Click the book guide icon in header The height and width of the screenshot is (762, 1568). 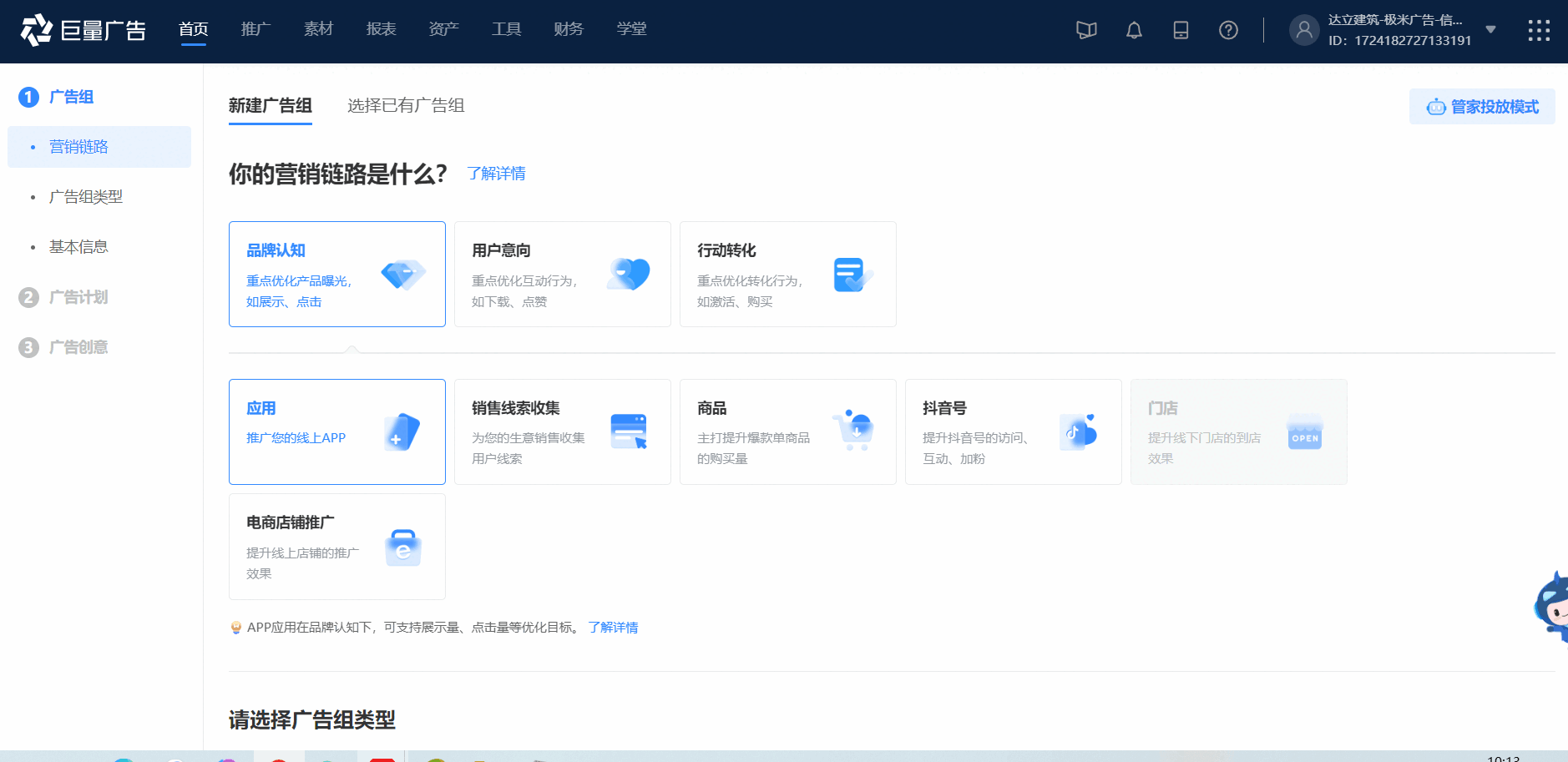[1085, 31]
